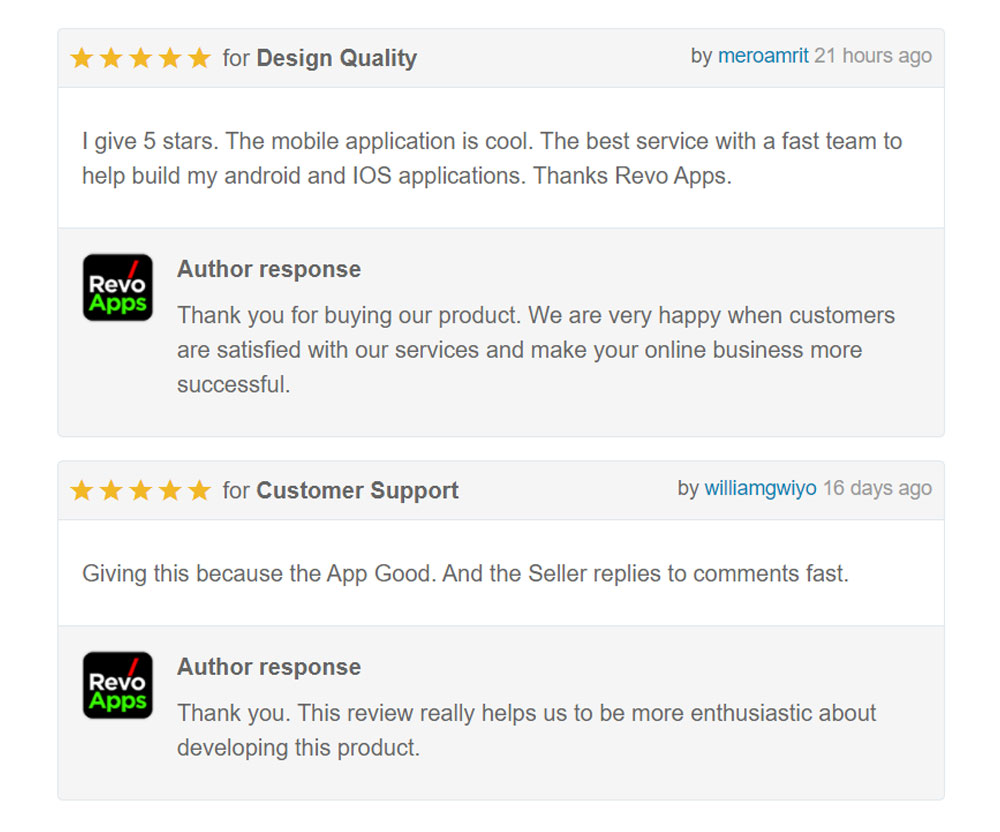The image size is (1000, 832).
Task: Click review text about 5 stars mobile application
Action: point(492,158)
